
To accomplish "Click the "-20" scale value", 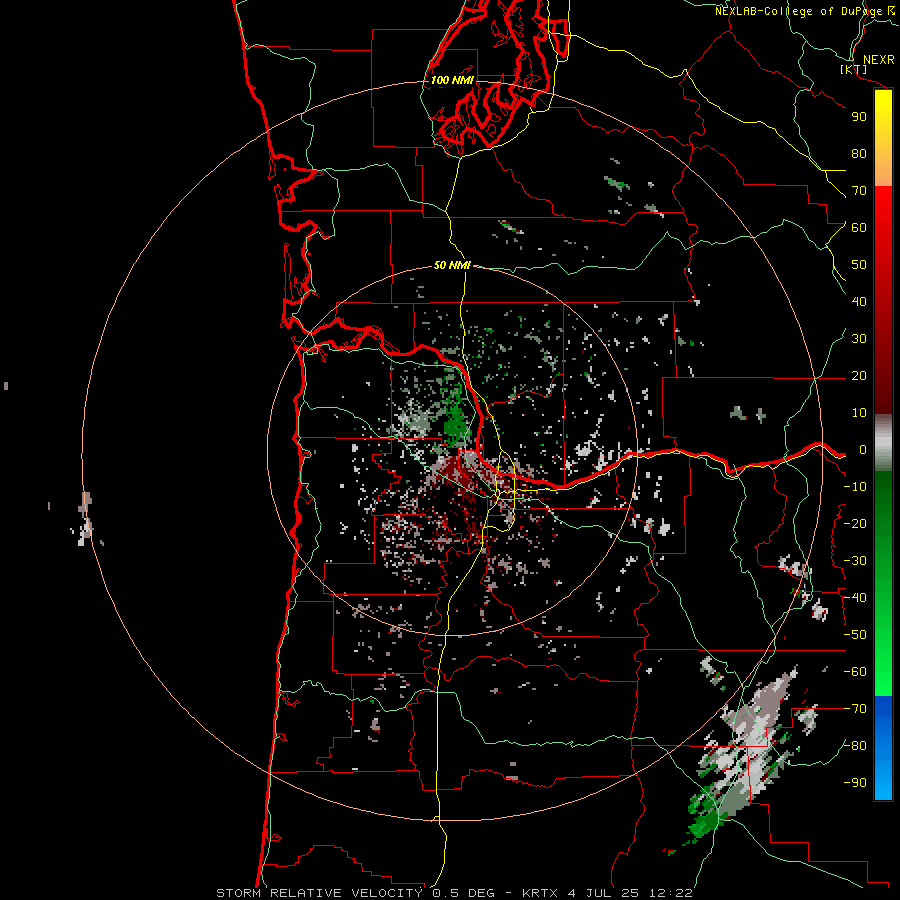I will 855,523.
